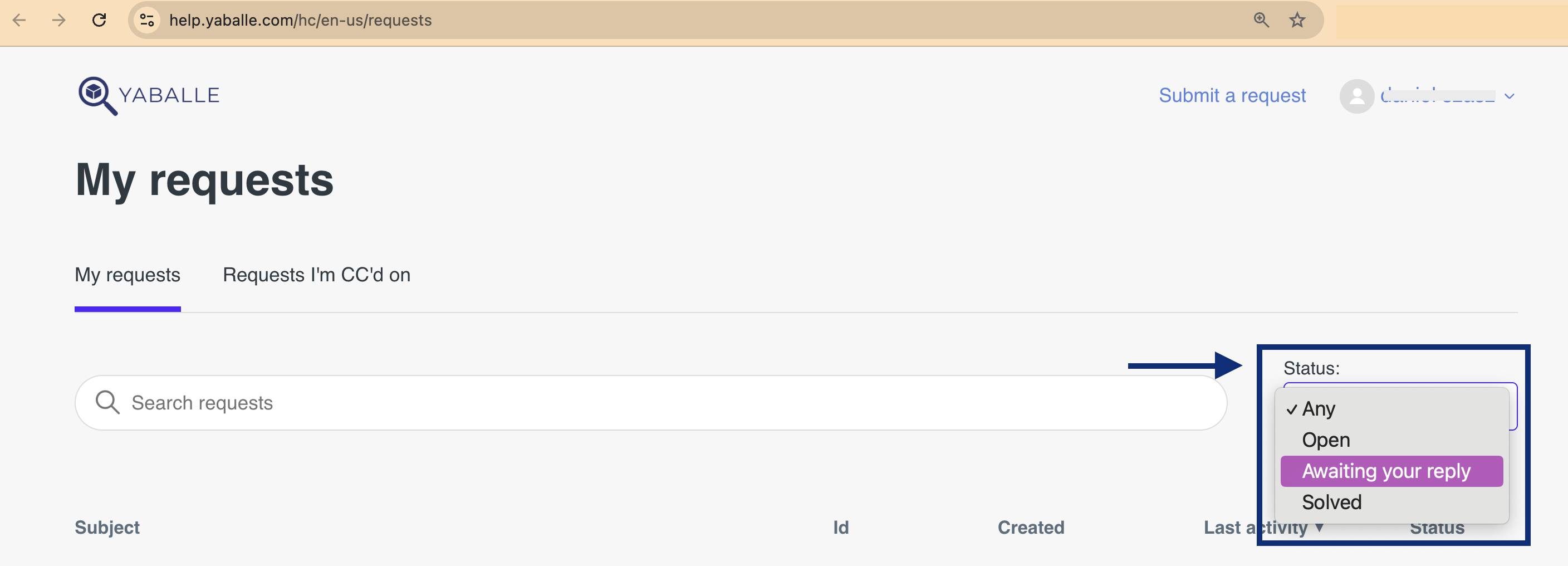
Task: Click the search magnifier inside the requests search bar
Action: [x=107, y=402]
